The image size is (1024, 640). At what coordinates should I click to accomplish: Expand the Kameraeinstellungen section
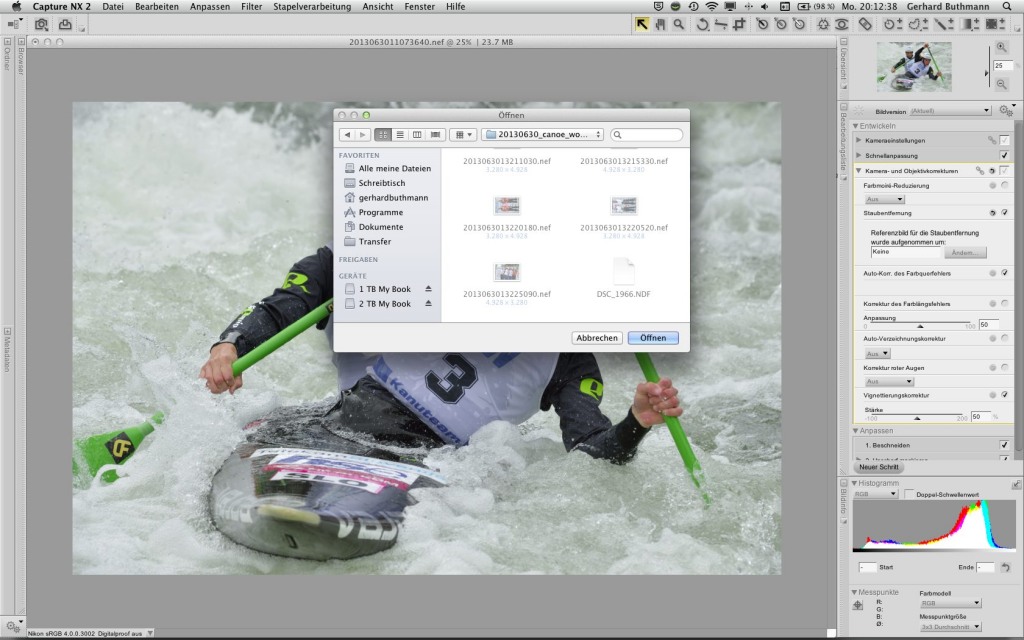point(859,140)
